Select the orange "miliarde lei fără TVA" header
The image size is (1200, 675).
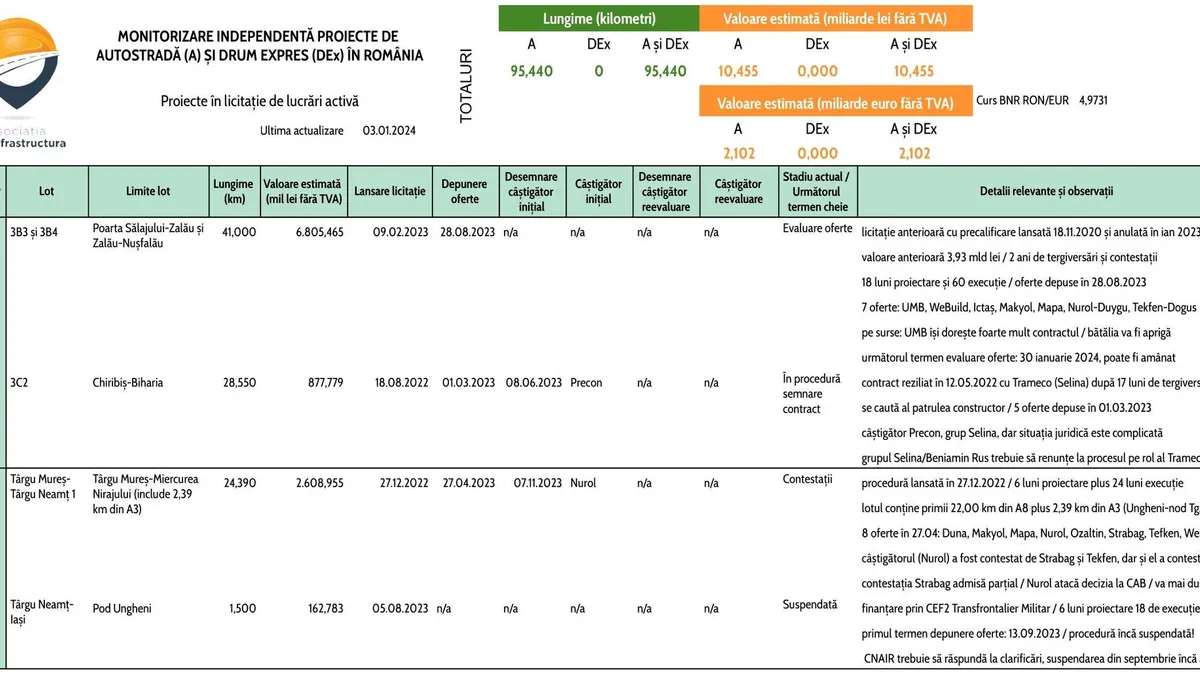(835, 19)
